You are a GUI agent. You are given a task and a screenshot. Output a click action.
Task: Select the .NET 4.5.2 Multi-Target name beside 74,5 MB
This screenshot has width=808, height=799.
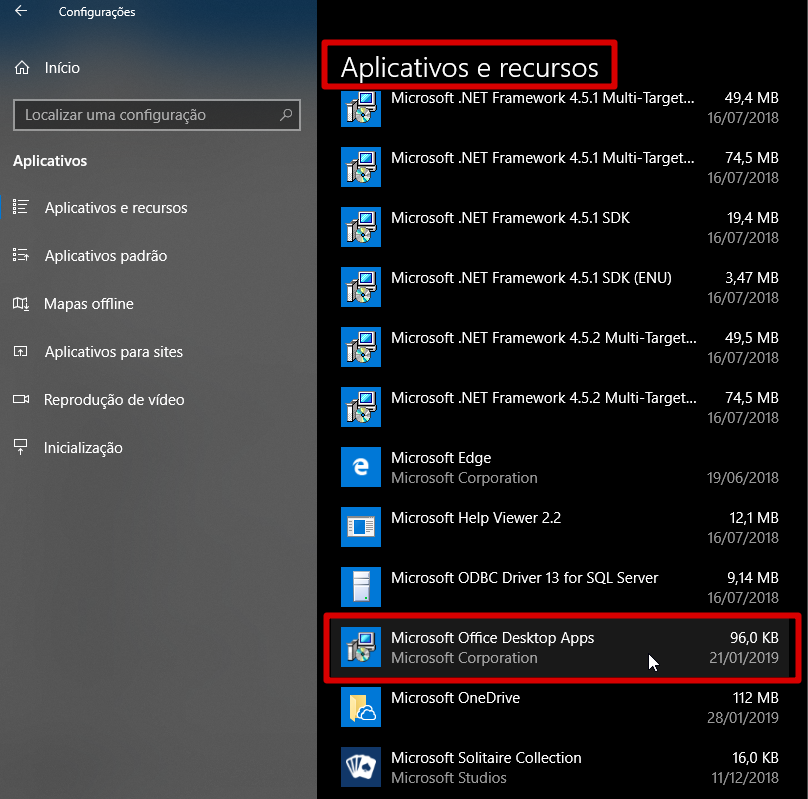click(x=544, y=398)
